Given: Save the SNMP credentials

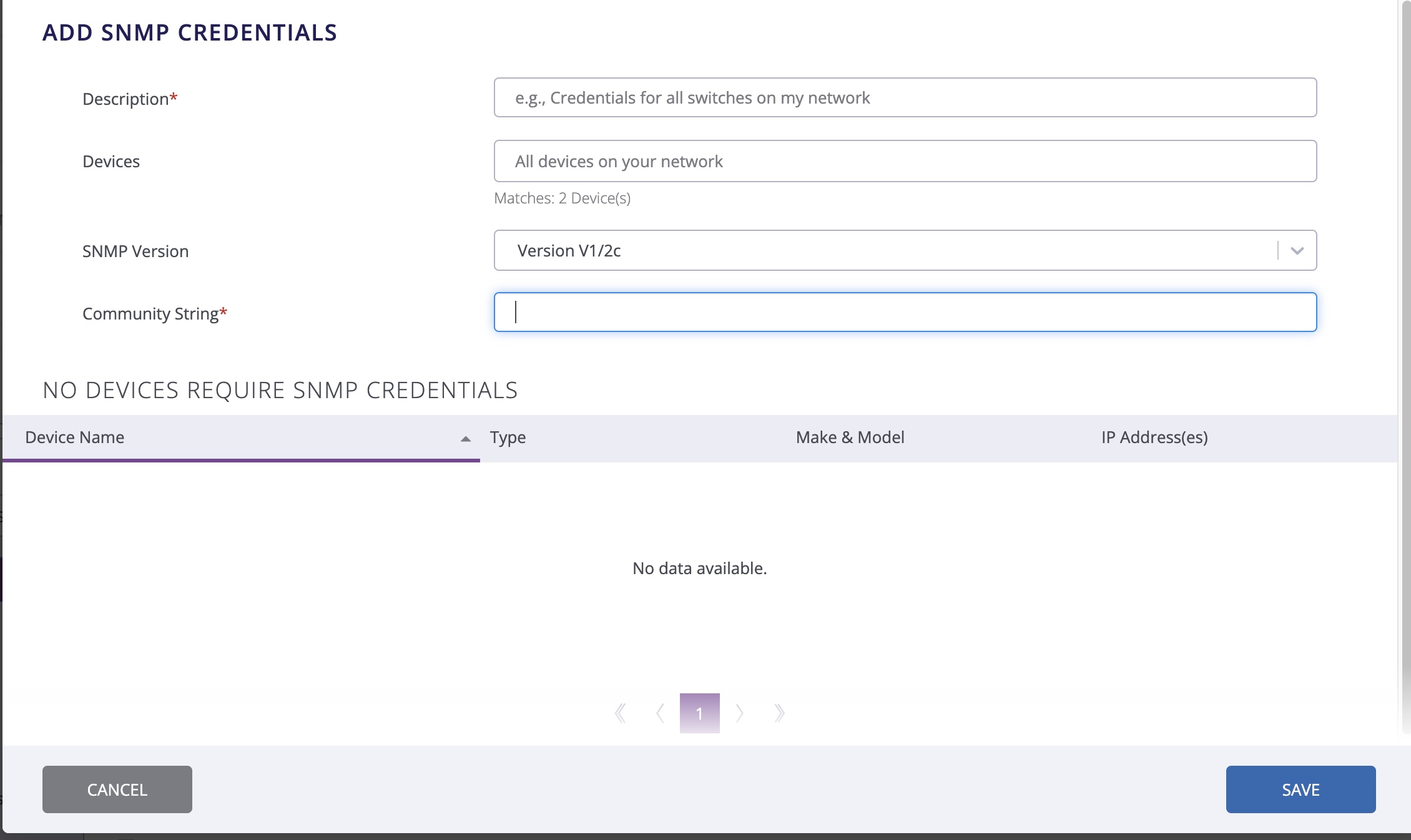Looking at the screenshot, I should [1300, 789].
